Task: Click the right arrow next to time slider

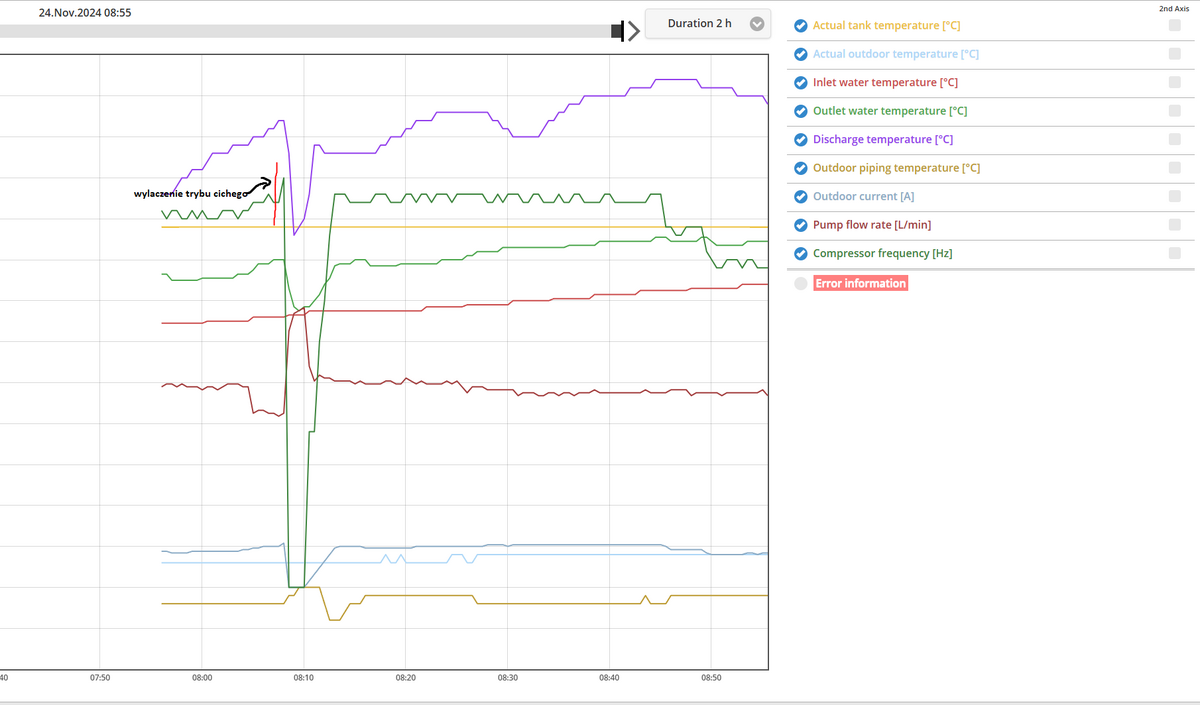Action: point(632,31)
